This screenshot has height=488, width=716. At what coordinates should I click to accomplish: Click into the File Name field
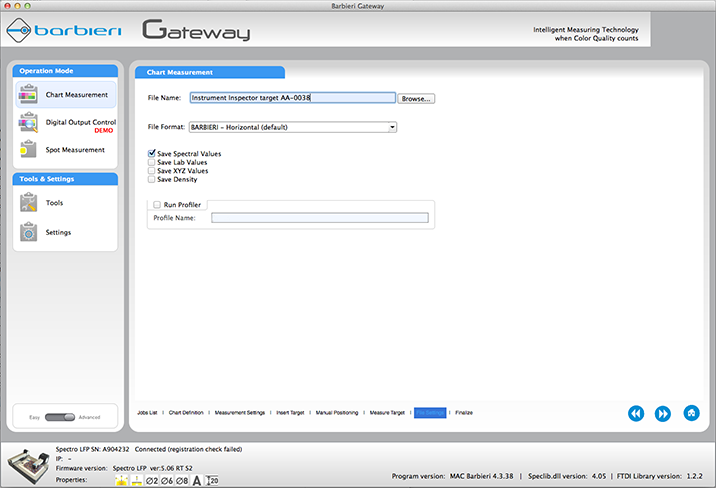293,98
